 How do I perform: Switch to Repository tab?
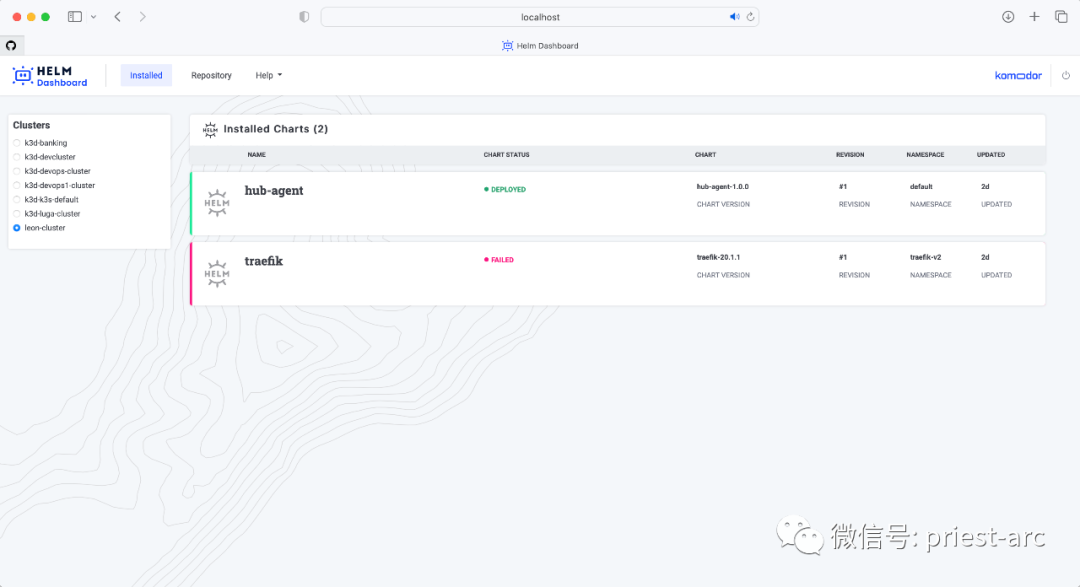point(211,75)
